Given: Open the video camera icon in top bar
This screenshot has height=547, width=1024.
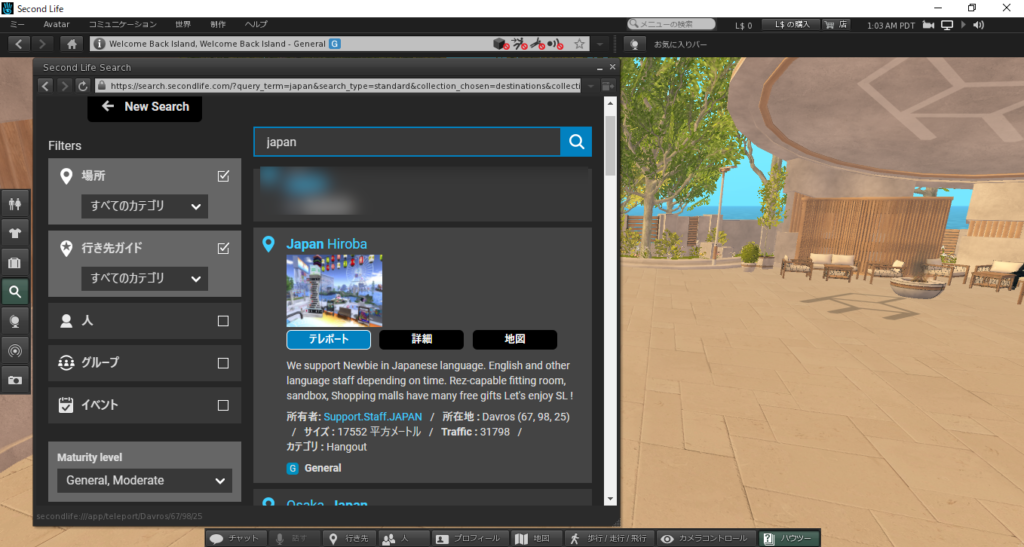Looking at the screenshot, I should tap(928, 25).
